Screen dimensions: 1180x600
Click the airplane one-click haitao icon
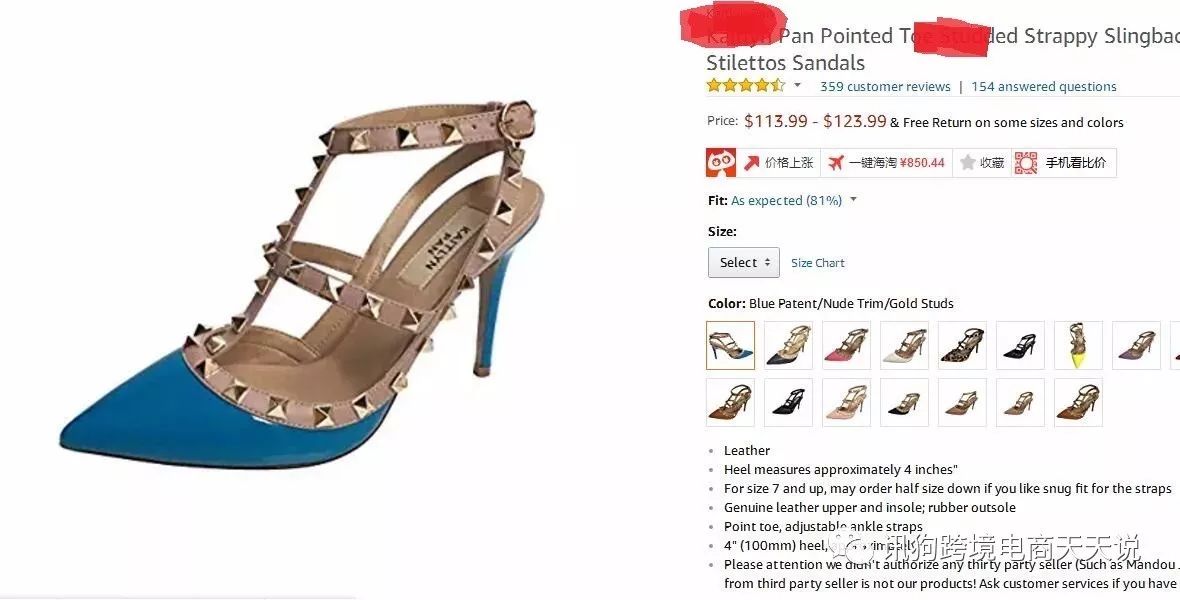835,163
